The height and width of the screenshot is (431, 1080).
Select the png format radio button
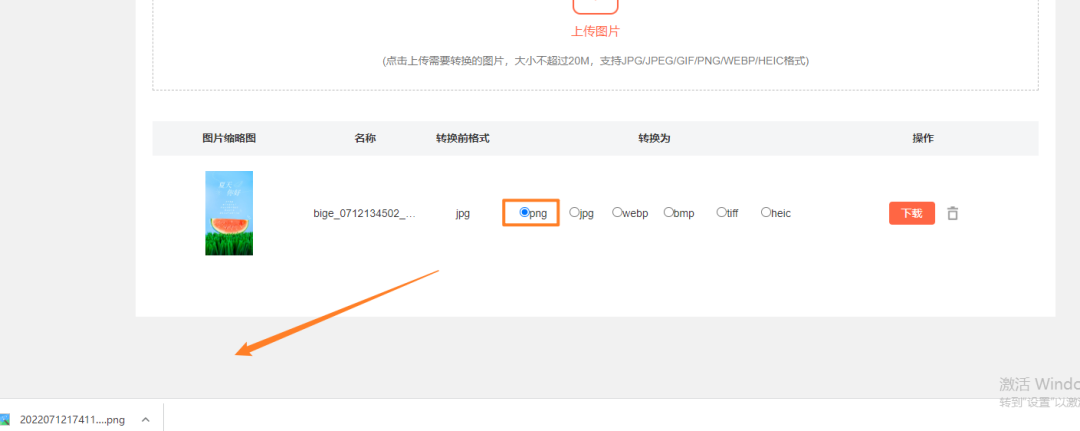pyautogui.click(x=524, y=213)
